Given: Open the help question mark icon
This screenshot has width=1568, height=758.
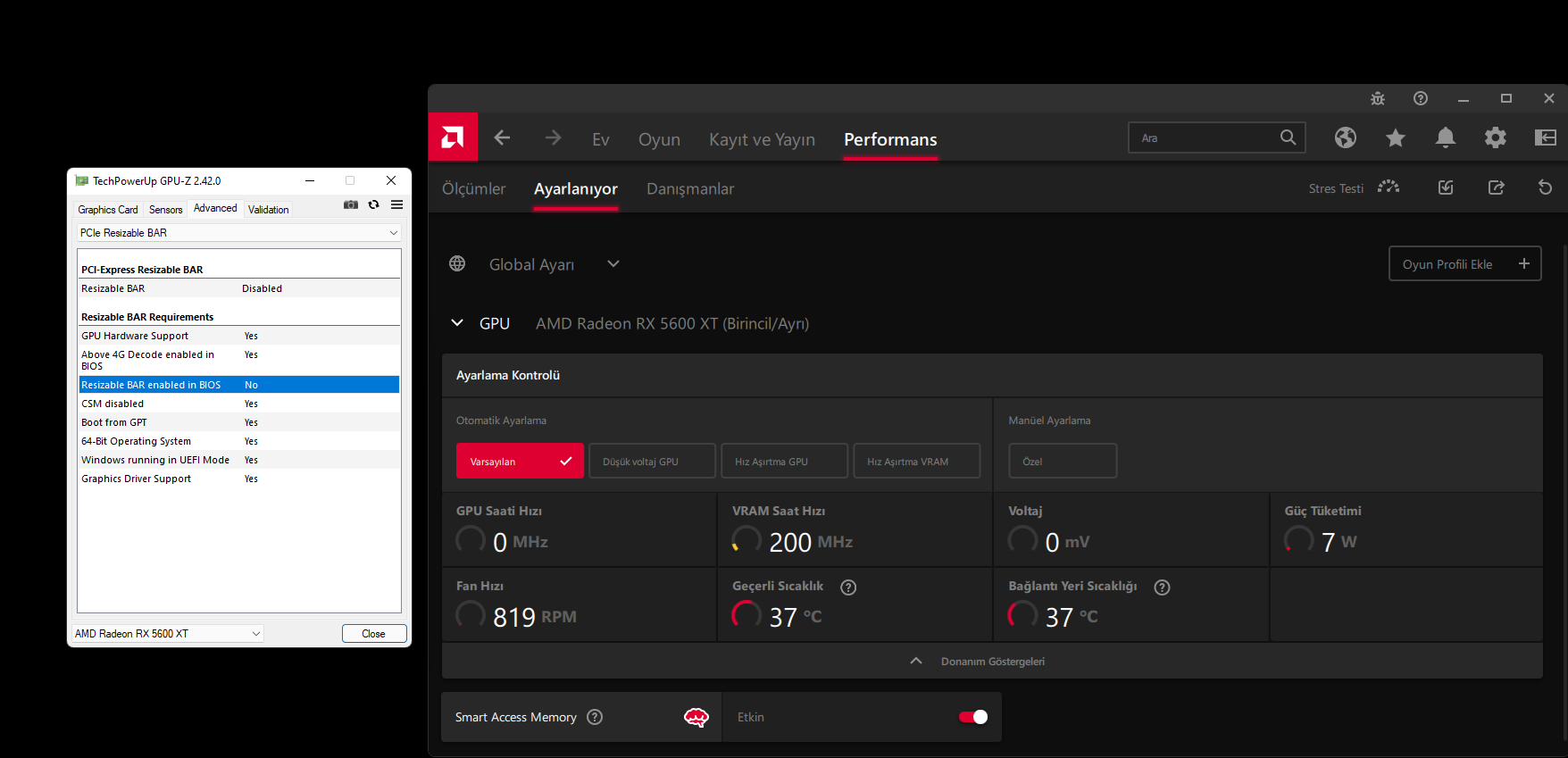Looking at the screenshot, I should pyautogui.click(x=1421, y=98).
